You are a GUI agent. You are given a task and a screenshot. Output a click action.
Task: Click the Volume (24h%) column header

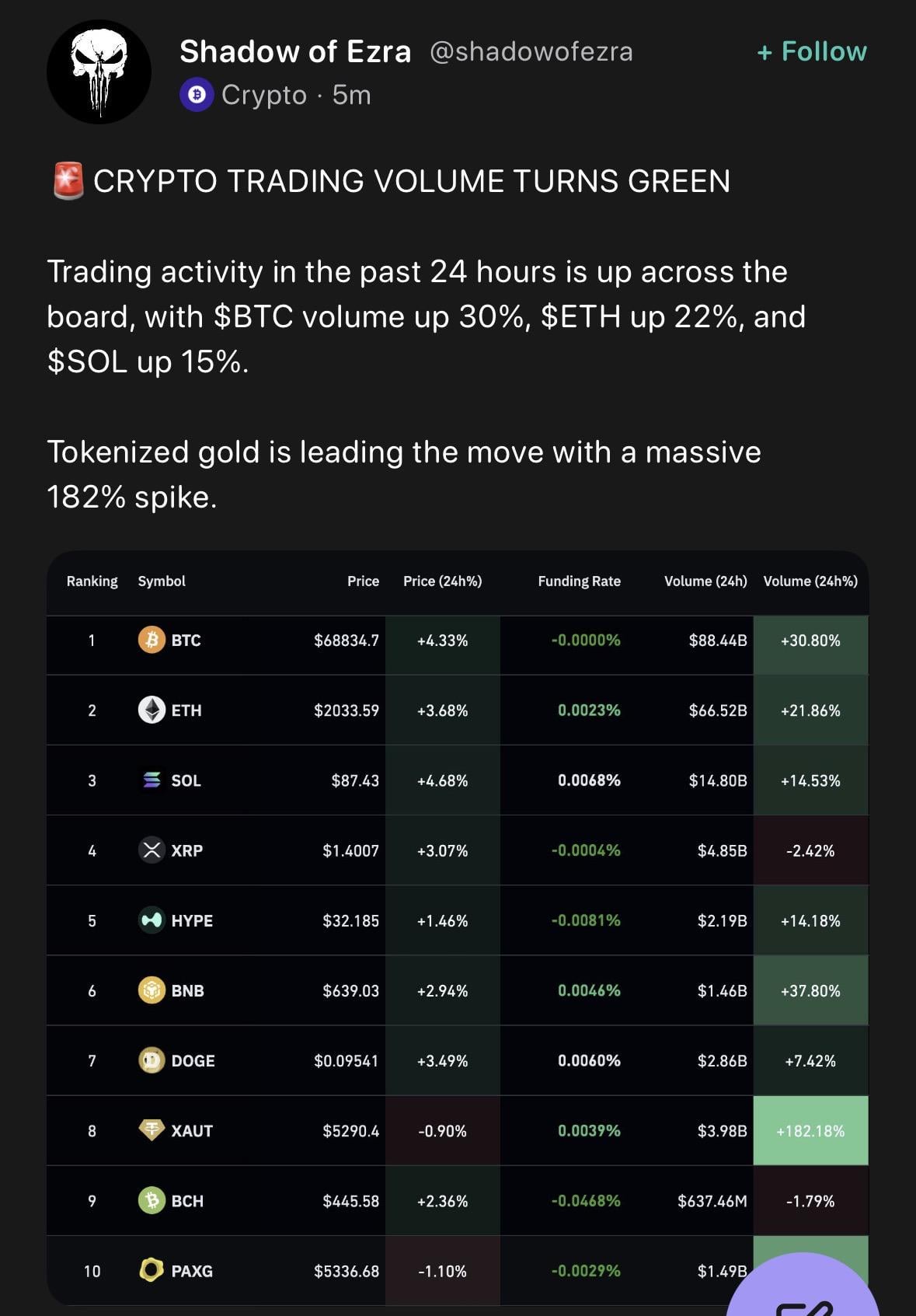(810, 581)
